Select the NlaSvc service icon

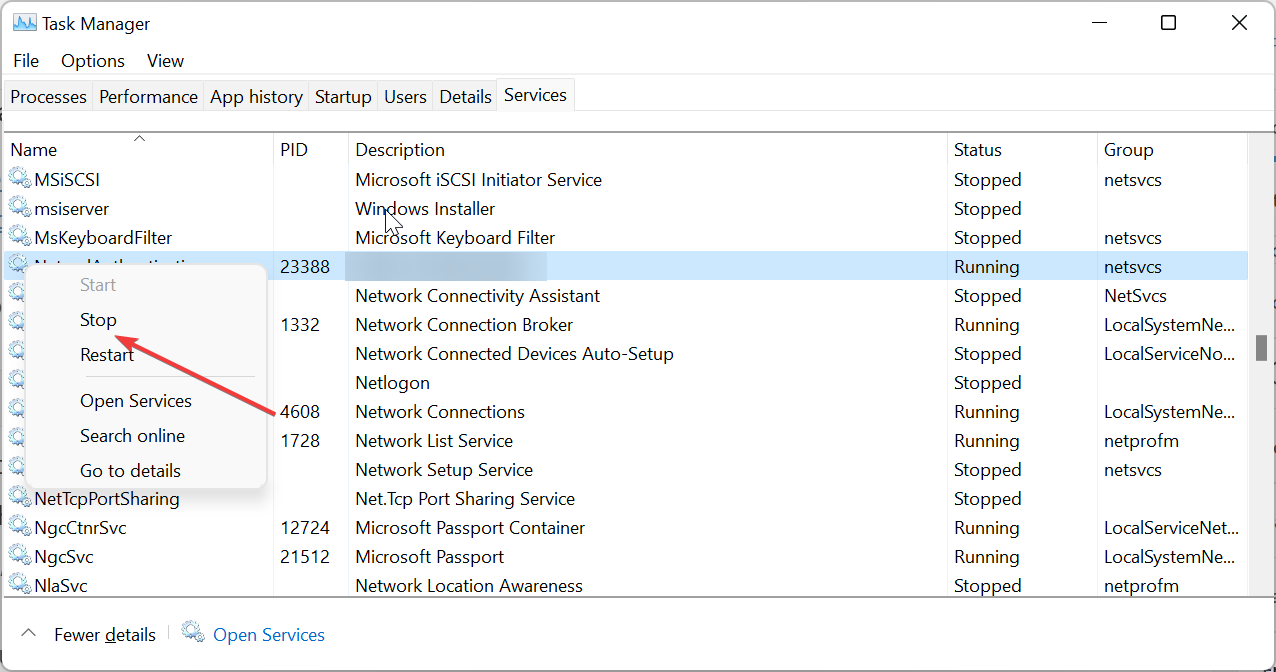20,585
